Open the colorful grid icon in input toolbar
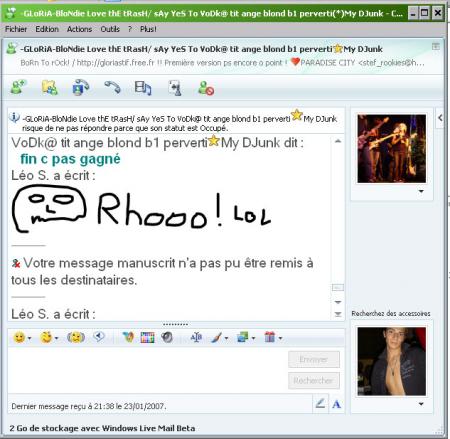Image resolution: width=450 pixels, height=439 pixels. [147, 338]
